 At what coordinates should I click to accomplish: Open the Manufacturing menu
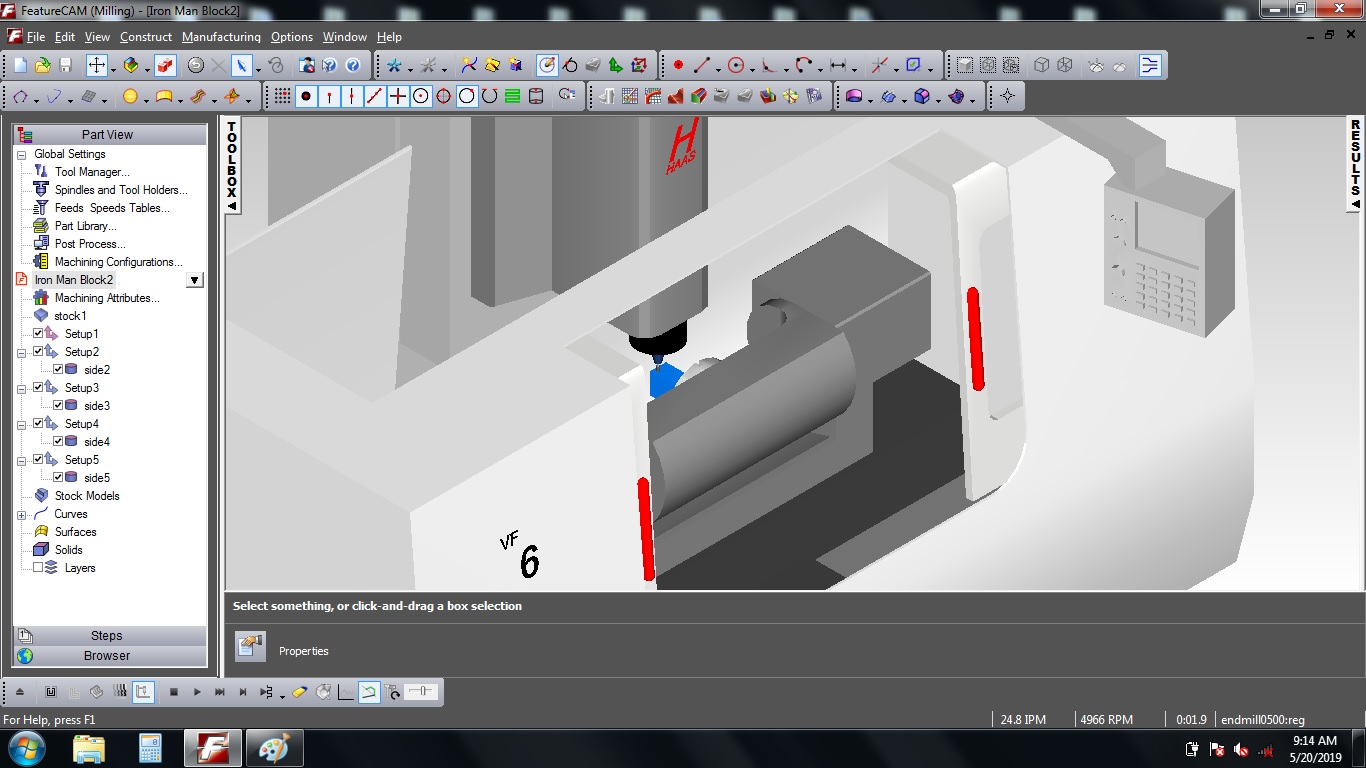221,37
